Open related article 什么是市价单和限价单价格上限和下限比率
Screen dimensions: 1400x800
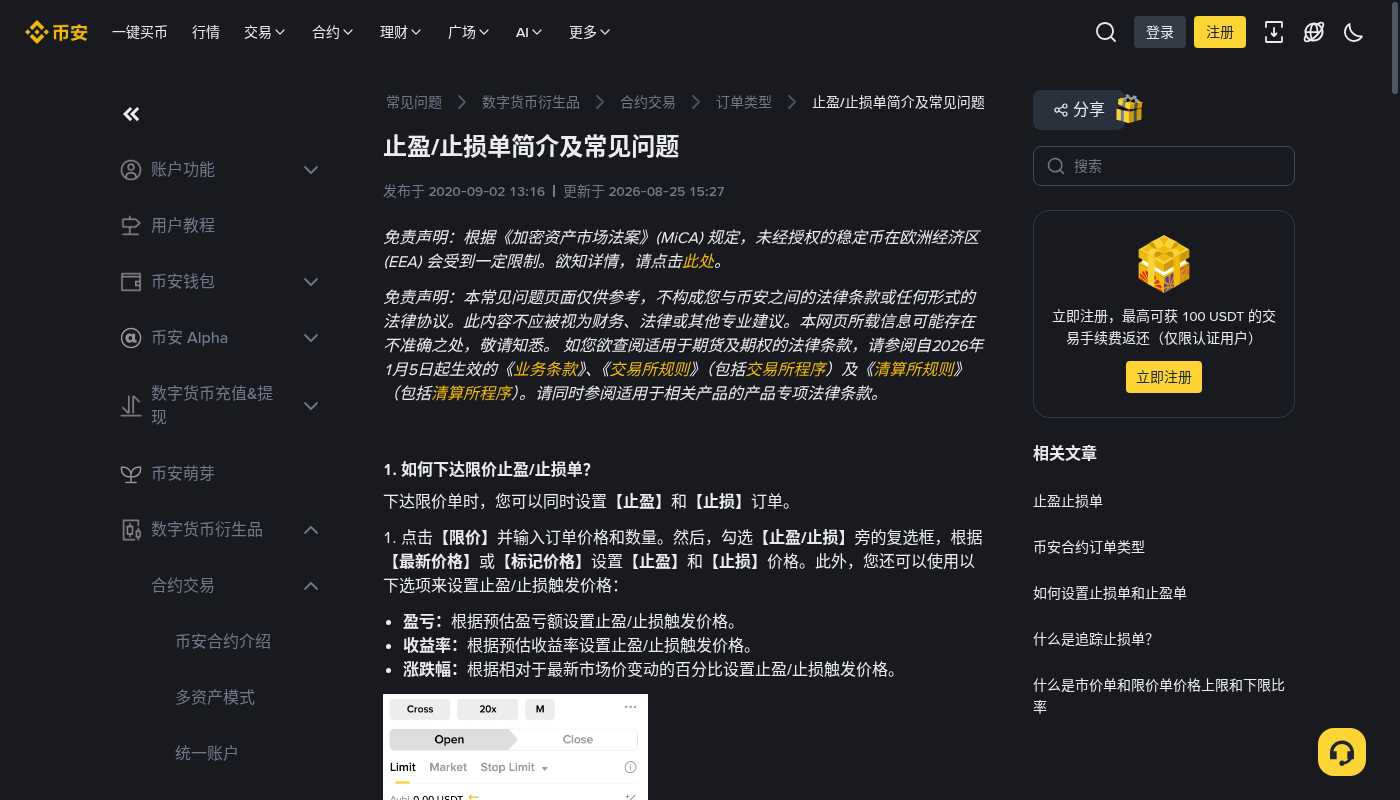[x=1159, y=696]
